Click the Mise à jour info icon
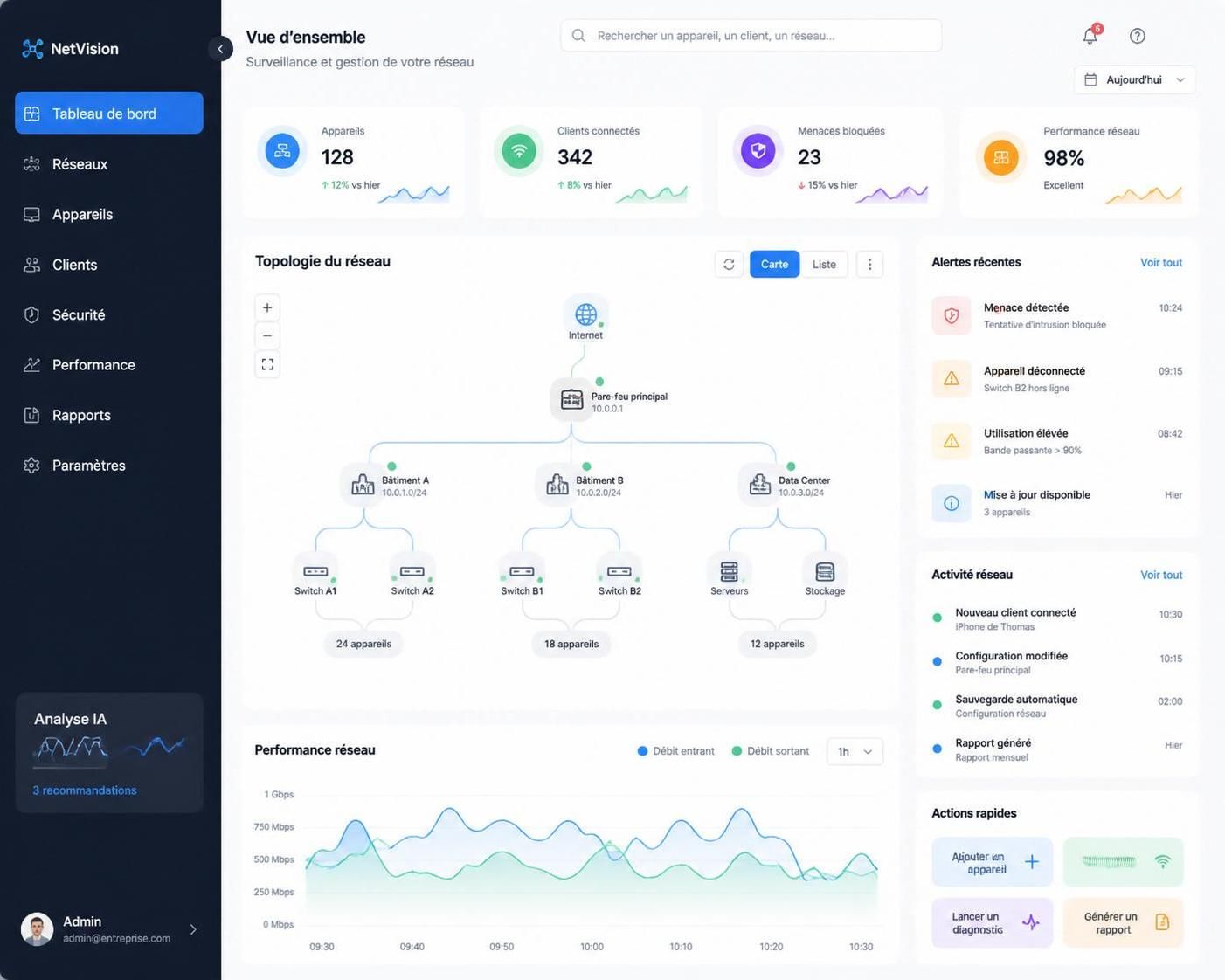The width and height of the screenshot is (1225, 980). click(x=952, y=503)
